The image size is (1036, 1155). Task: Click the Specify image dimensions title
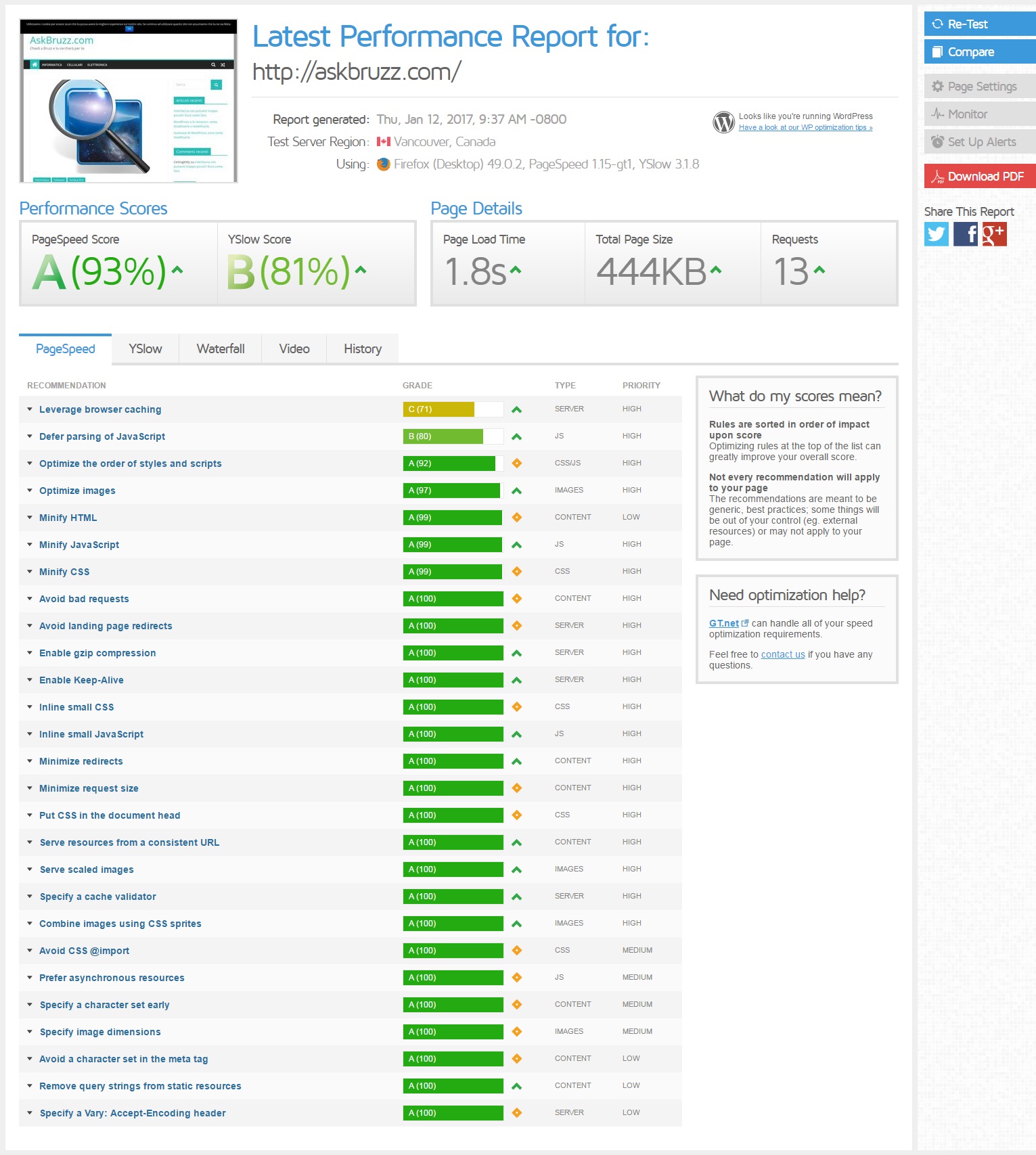click(100, 1032)
